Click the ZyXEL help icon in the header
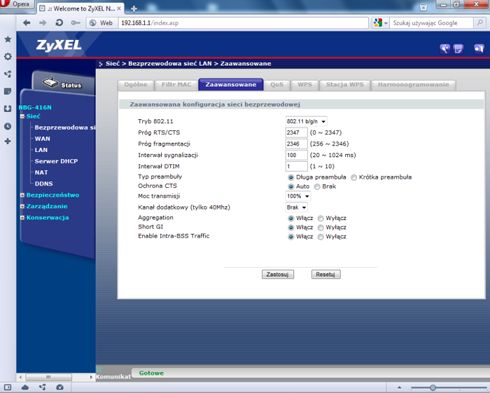This screenshot has height=393, width=490. pyautogui.click(x=459, y=49)
